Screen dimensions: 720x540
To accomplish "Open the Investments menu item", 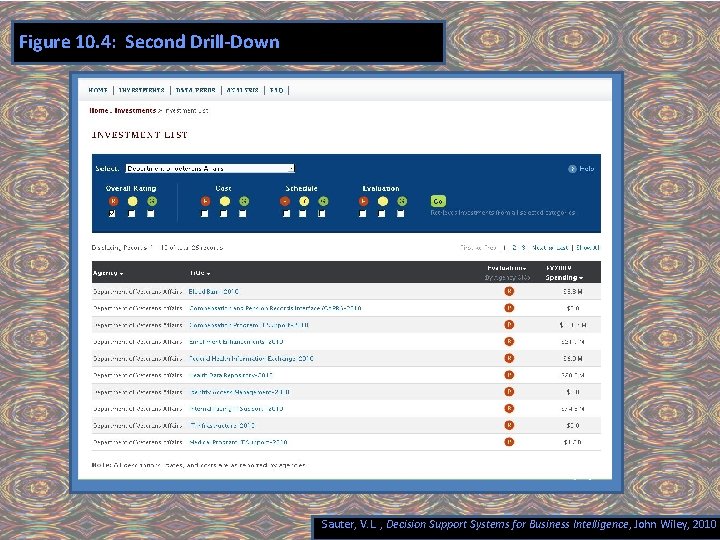I will (x=141, y=90).
